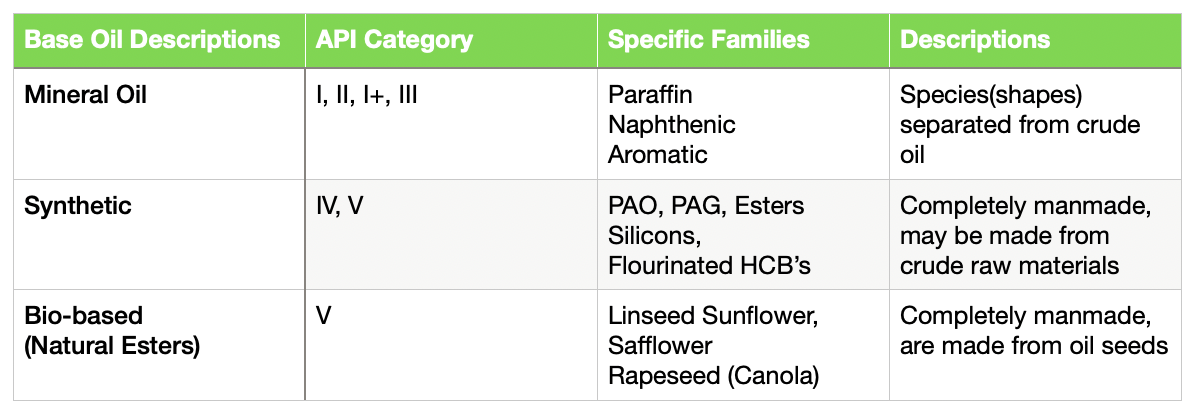The width and height of the screenshot is (1196, 418).
Task: Click the word "Naphthenic"
Action: pos(671,125)
